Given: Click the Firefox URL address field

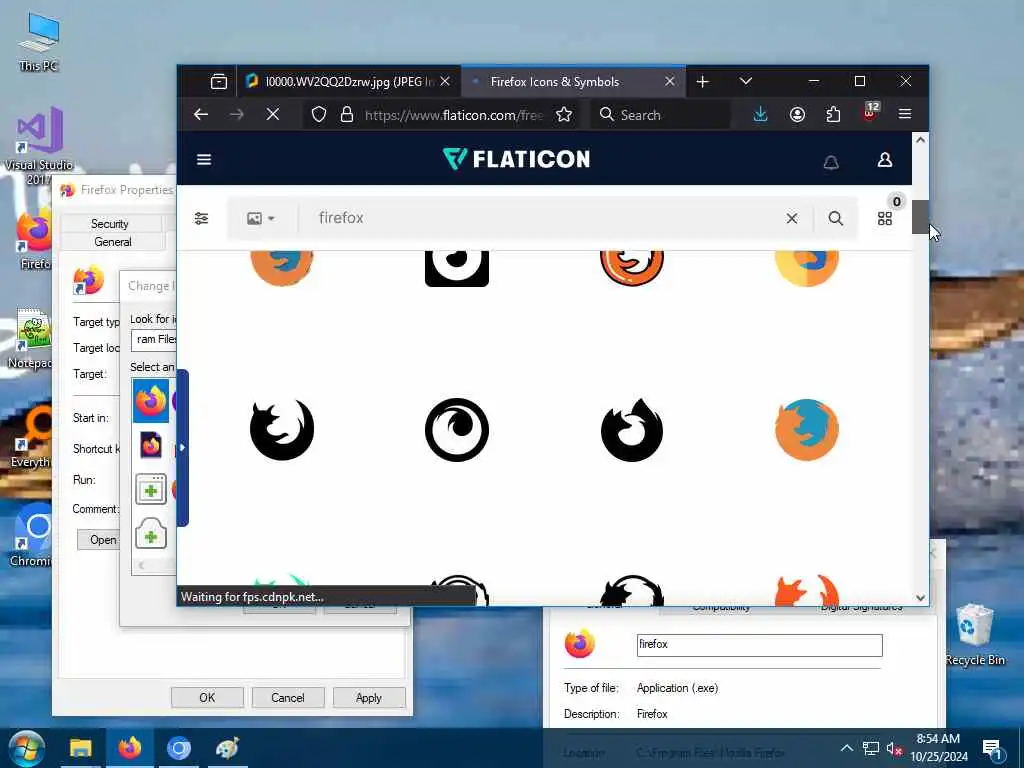Looking at the screenshot, I should (x=454, y=115).
